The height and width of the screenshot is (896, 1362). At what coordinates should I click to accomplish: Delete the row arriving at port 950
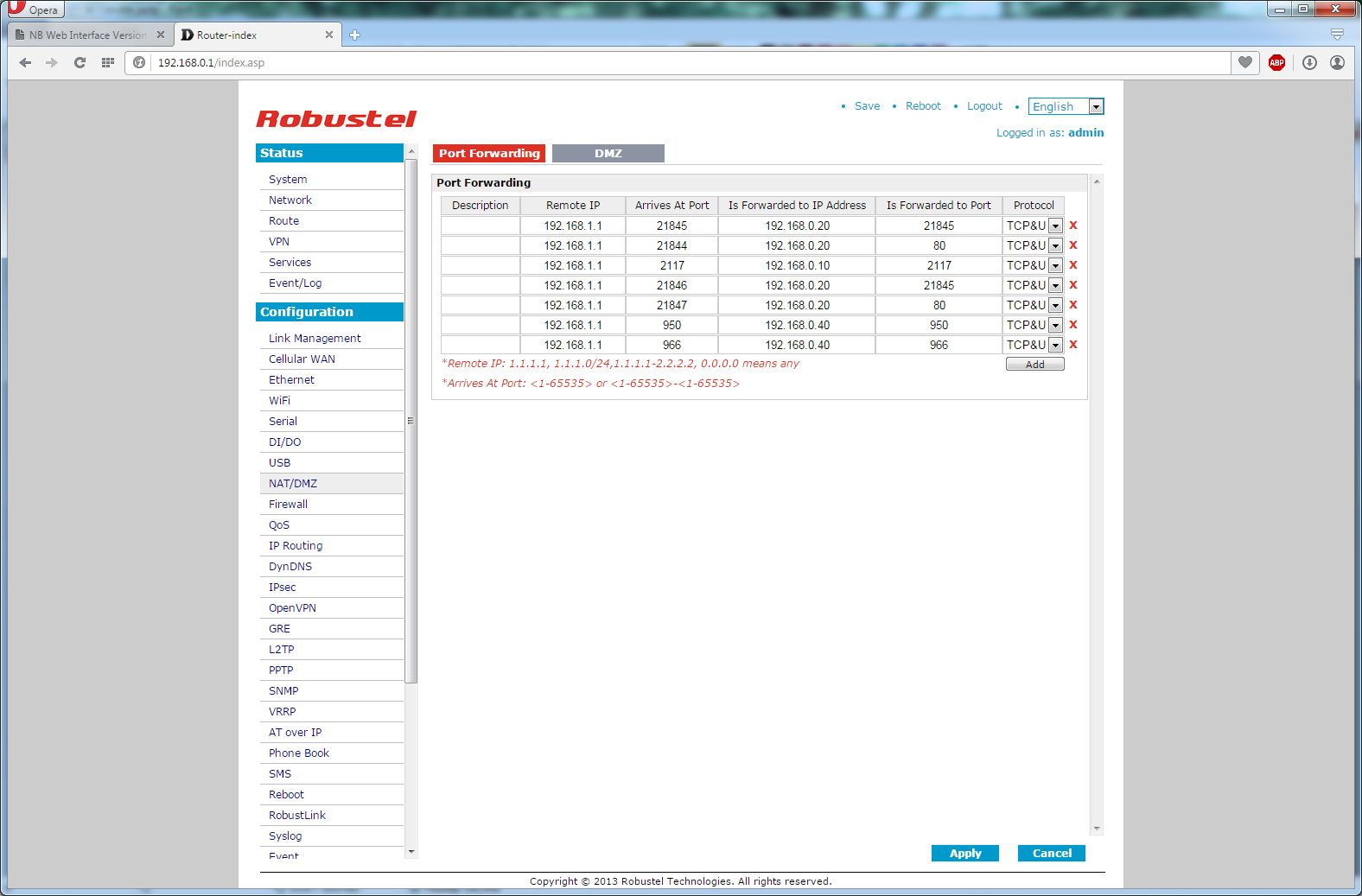click(1073, 325)
